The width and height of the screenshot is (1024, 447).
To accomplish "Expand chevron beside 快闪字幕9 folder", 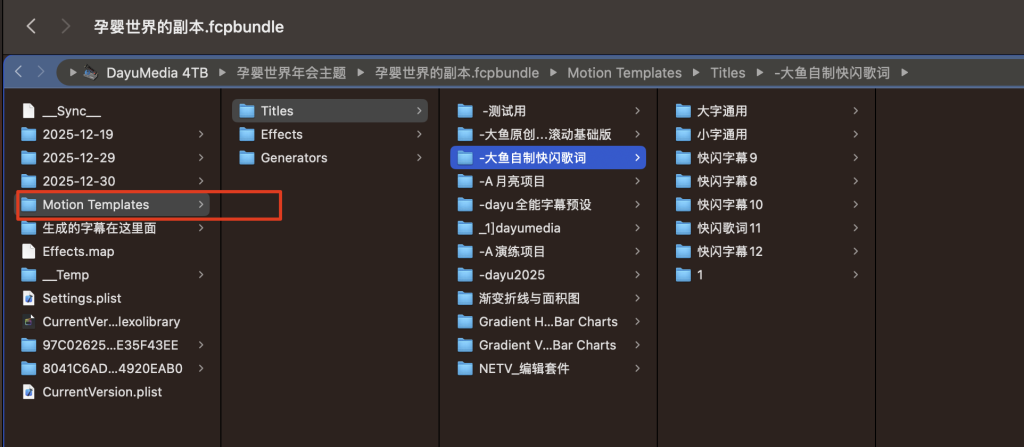I will click(855, 158).
